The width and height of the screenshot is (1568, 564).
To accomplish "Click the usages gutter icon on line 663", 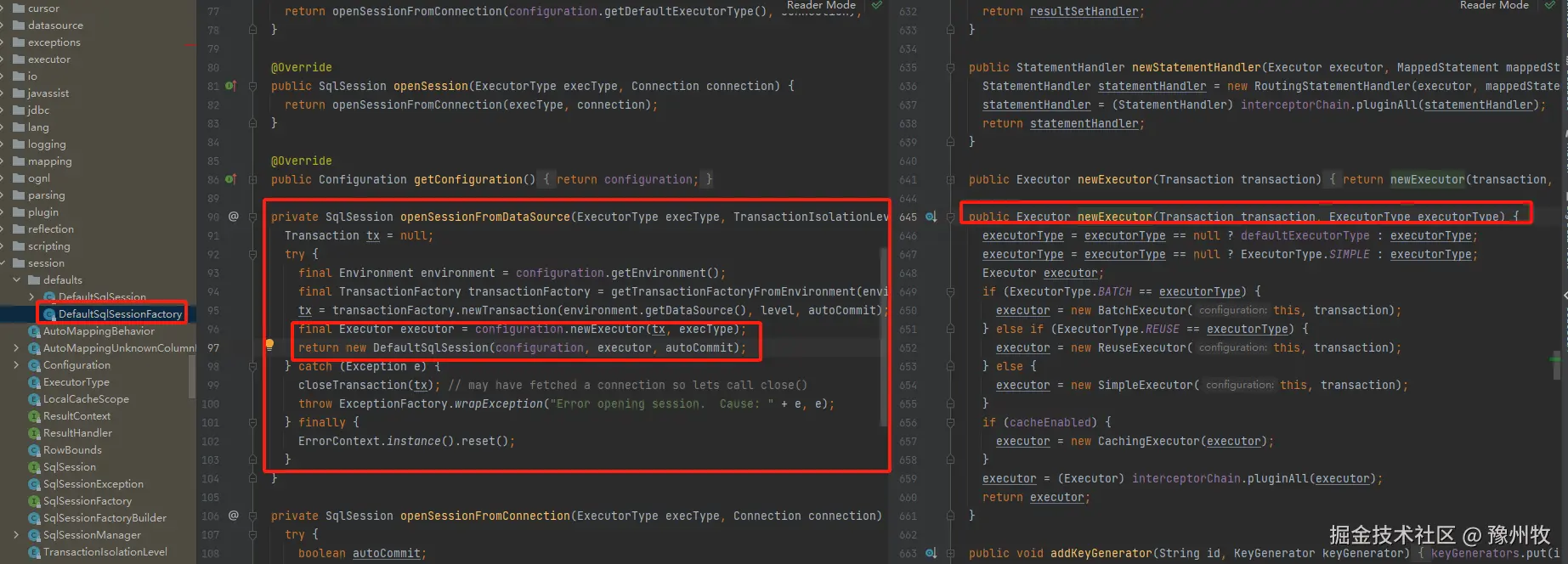I will [x=931, y=553].
